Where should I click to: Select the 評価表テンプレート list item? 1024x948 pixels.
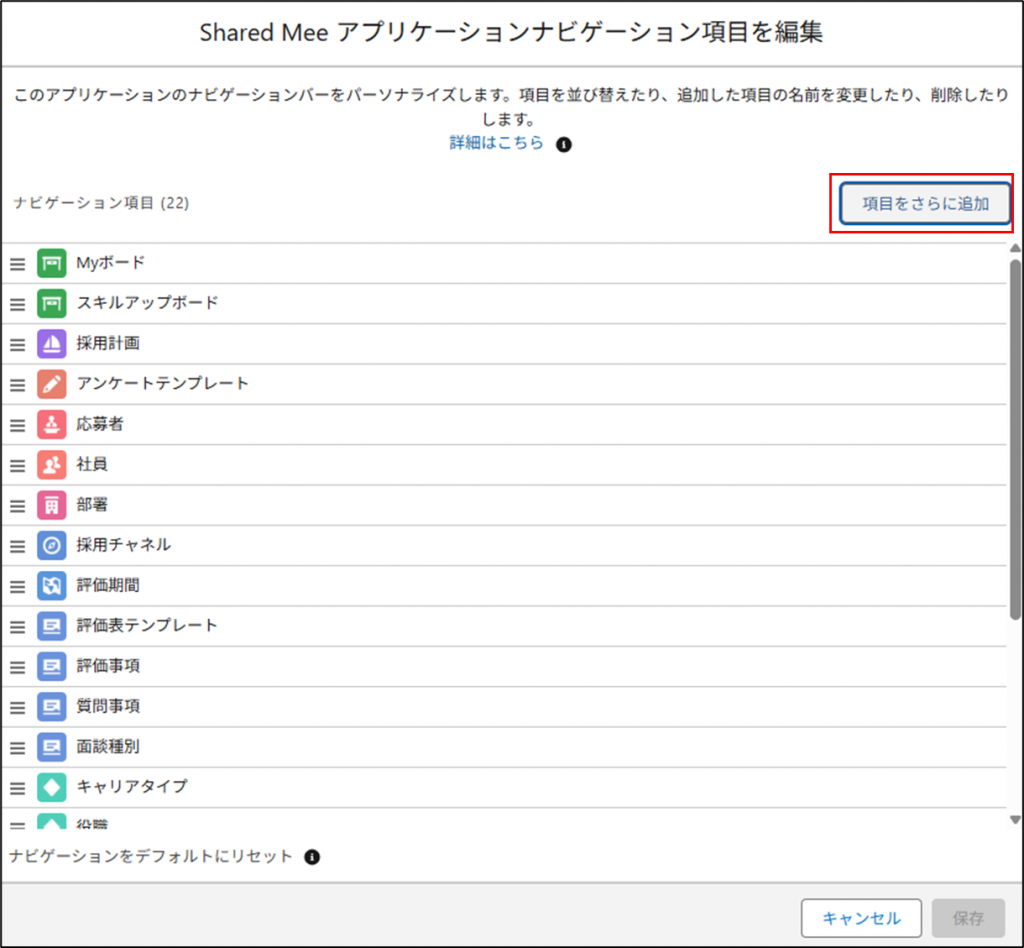[147, 626]
